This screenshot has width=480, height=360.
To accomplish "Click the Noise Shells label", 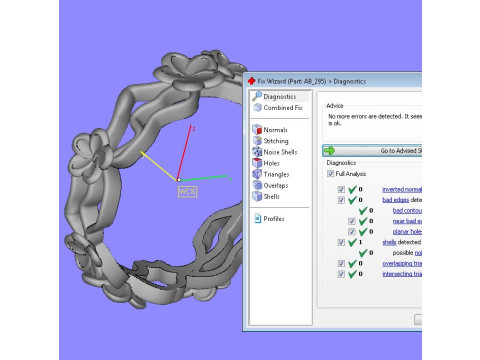I will coord(280,152).
